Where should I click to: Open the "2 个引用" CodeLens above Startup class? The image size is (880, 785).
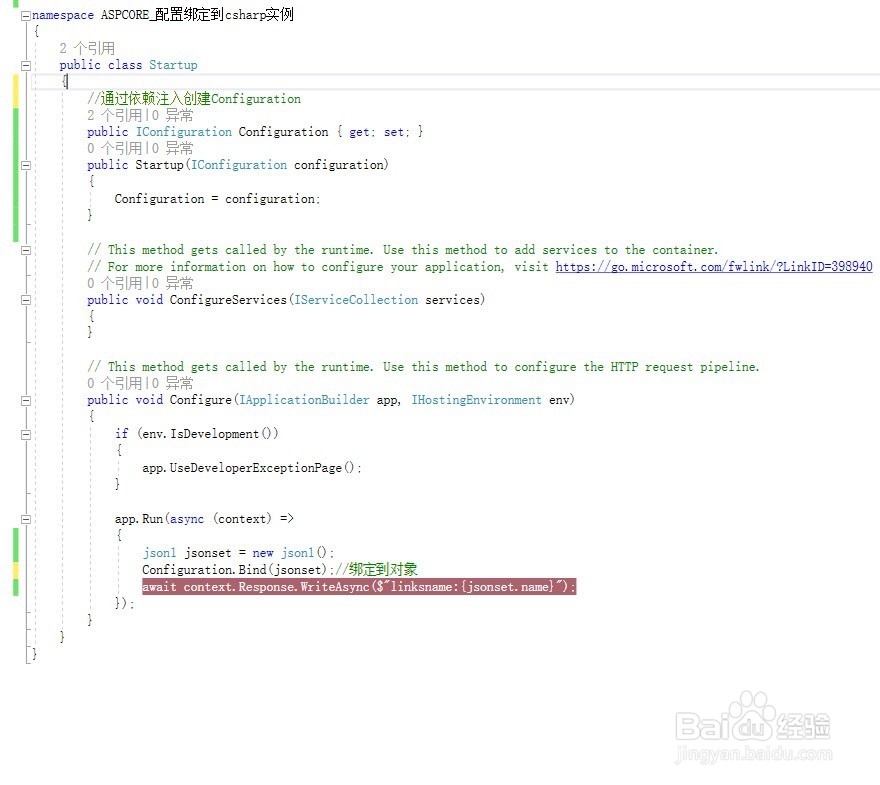point(87,48)
